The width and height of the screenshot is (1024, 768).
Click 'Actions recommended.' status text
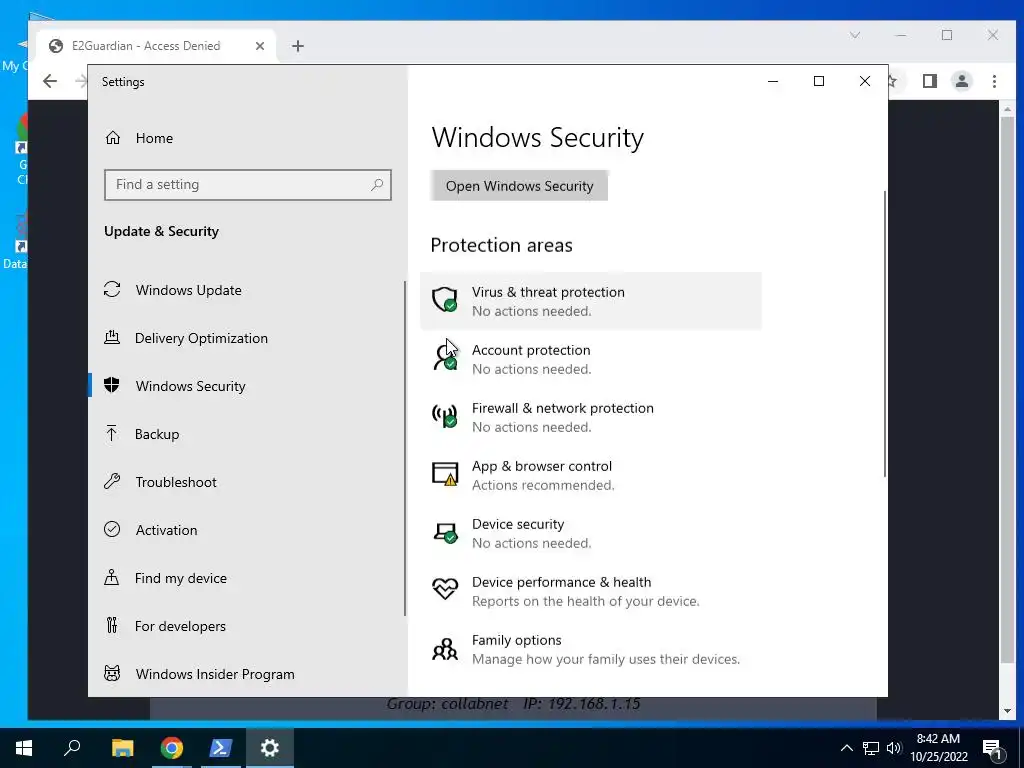[x=543, y=485]
